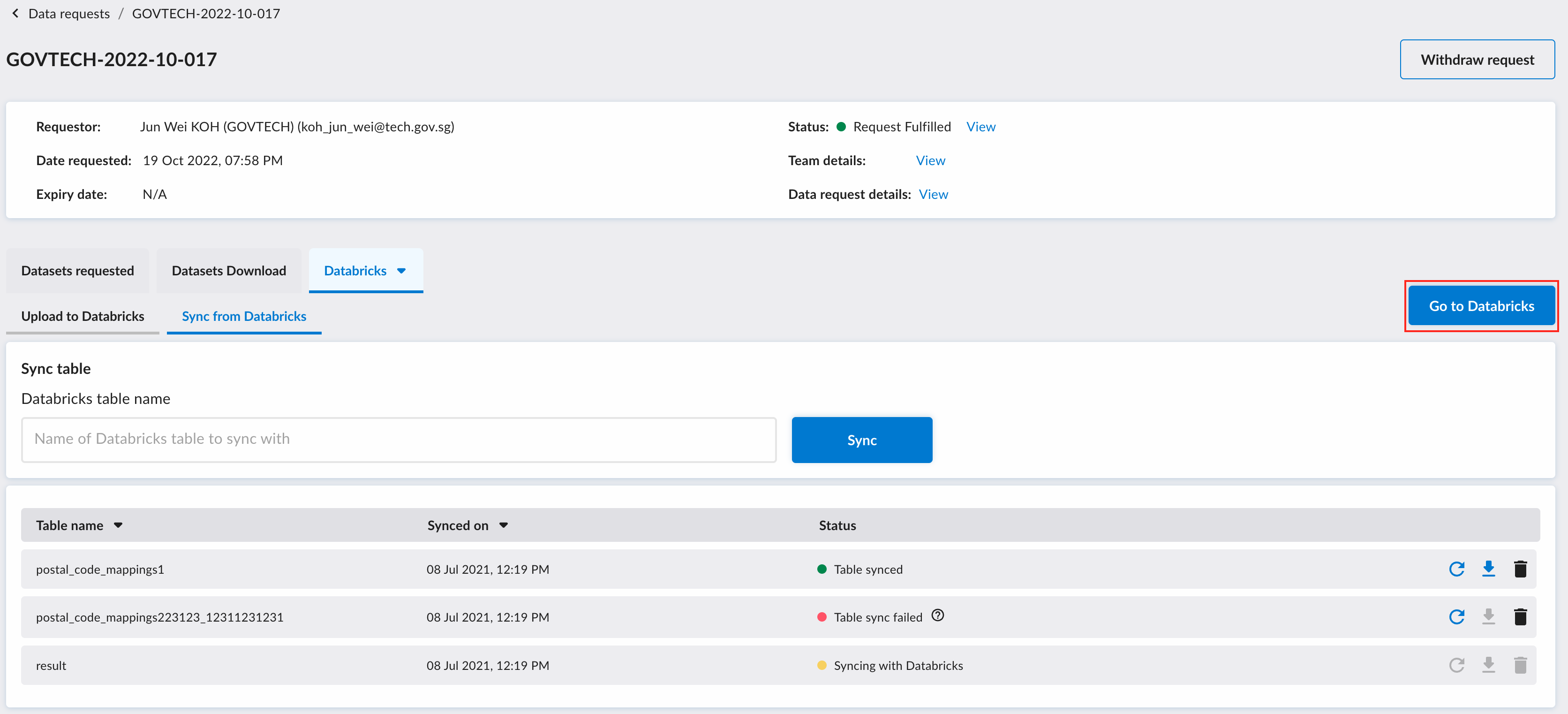The image size is (1568, 714).
Task: Sort by Synced on column arrow
Action: coord(504,525)
